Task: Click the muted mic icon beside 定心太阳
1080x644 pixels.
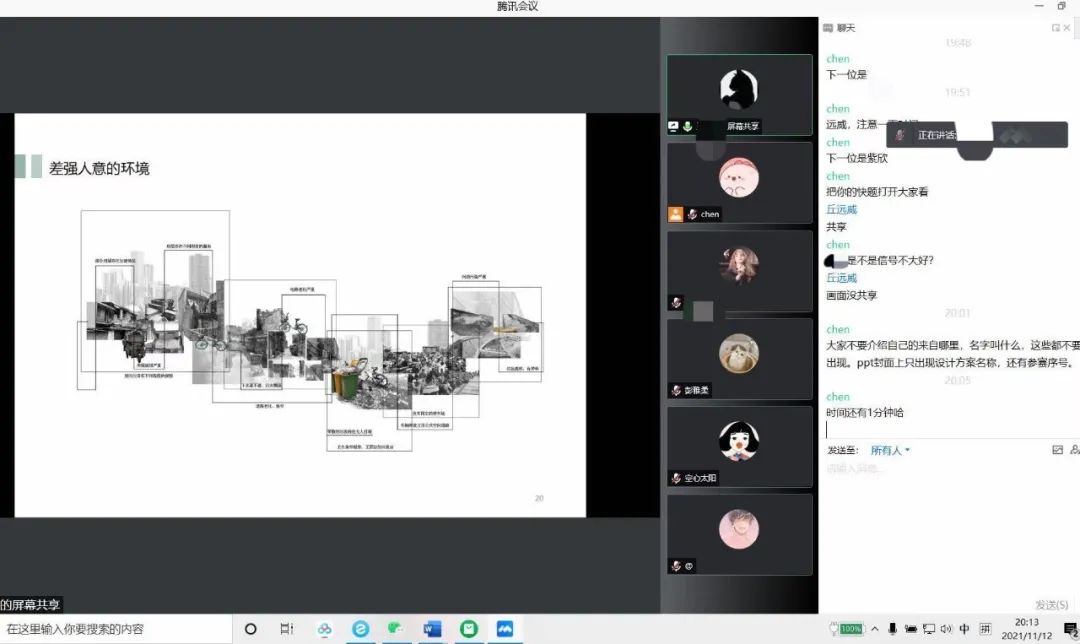Action: point(676,478)
